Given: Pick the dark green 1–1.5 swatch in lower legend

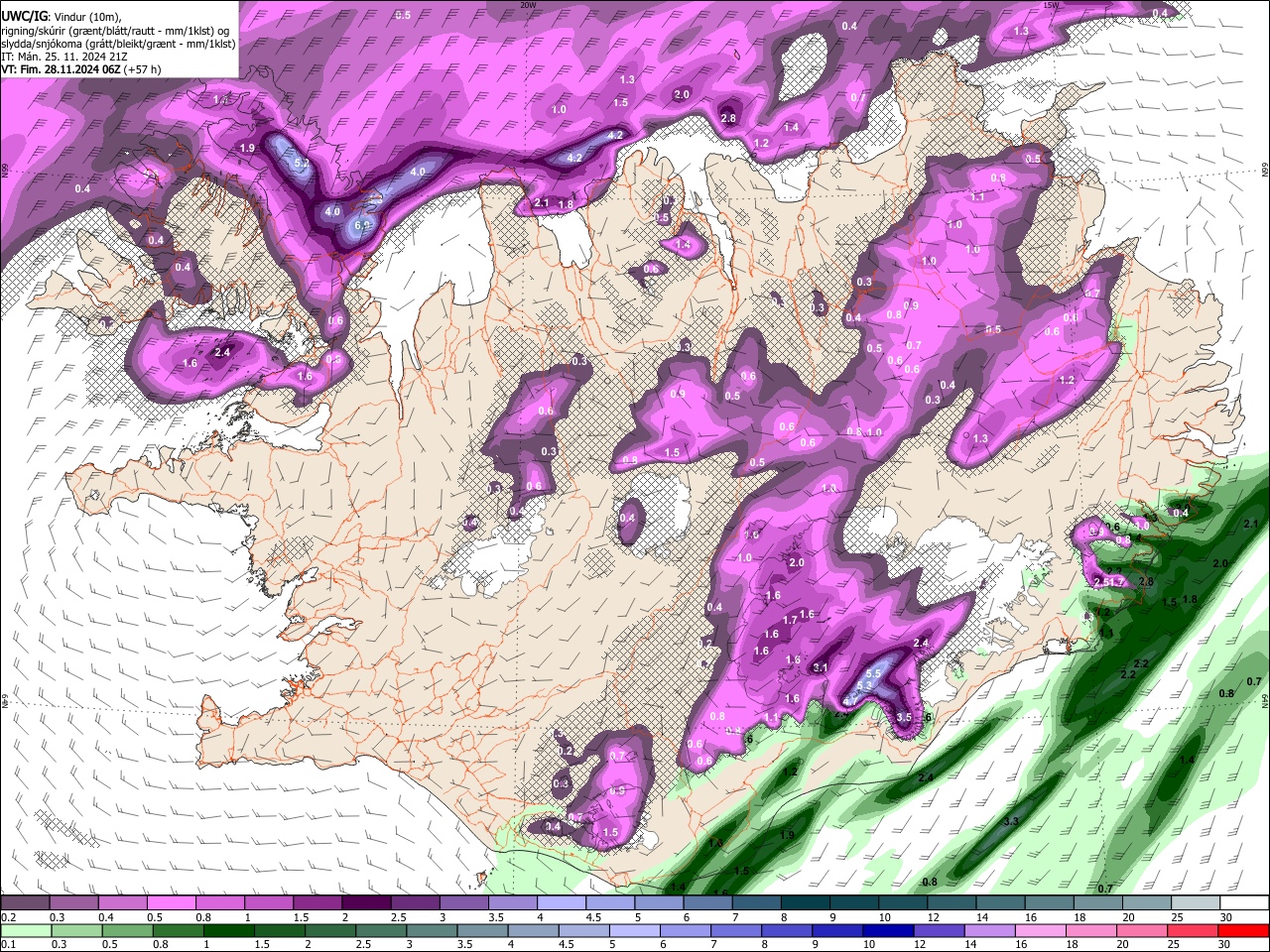Looking at the screenshot, I should point(228,930).
